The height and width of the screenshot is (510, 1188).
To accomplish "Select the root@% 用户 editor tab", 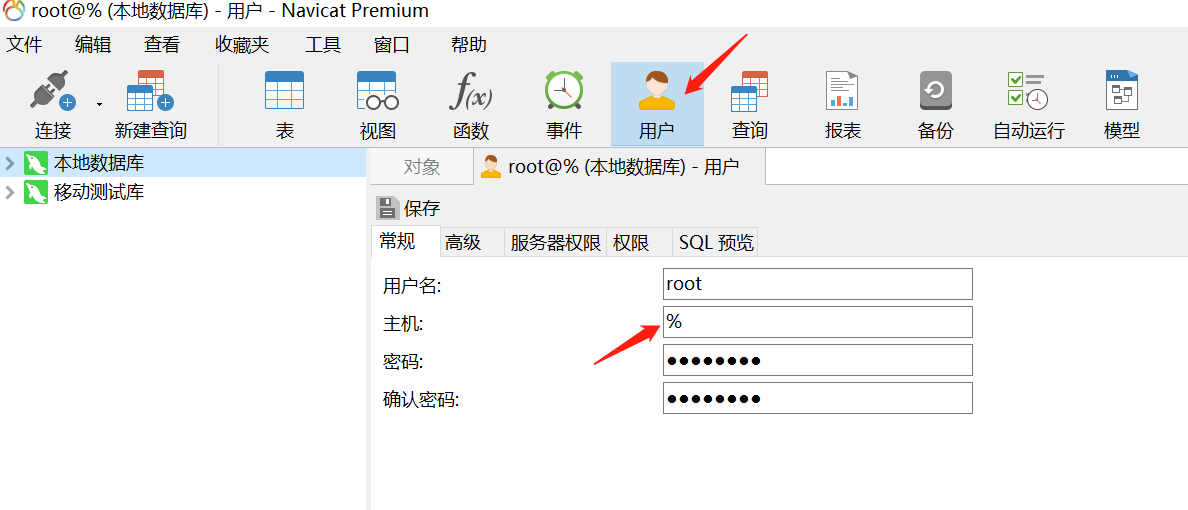I will pyautogui.click(x=620, y=167).
